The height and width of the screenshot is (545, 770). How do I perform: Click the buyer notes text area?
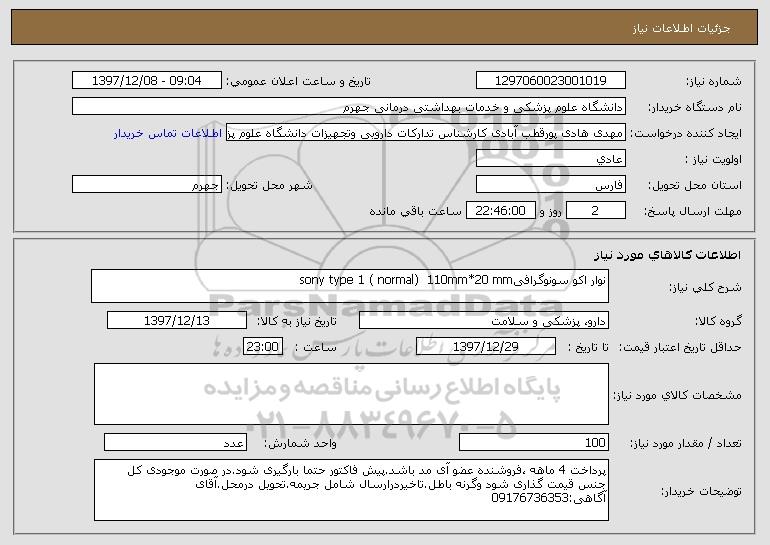tap(351, 490)
